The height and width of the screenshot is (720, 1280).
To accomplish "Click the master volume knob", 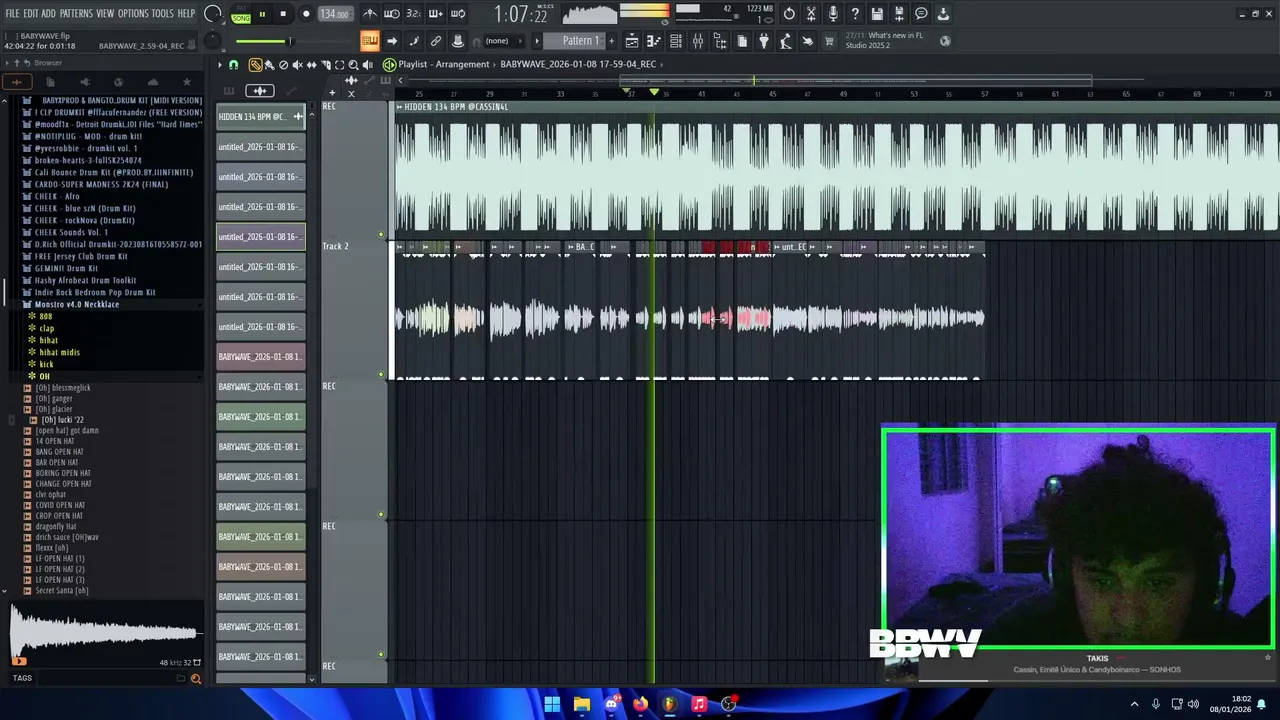I will click(x=213, y=13).
